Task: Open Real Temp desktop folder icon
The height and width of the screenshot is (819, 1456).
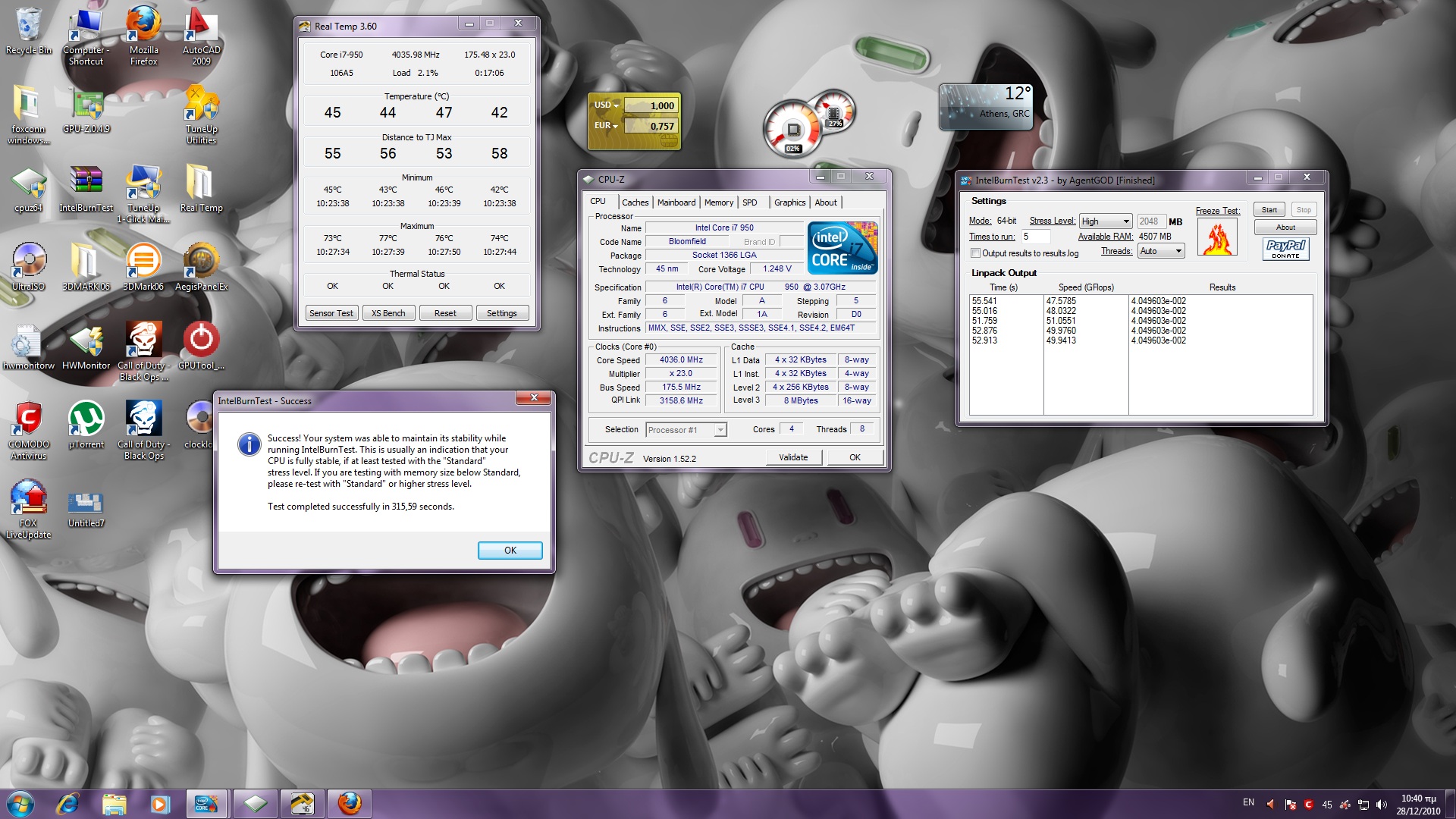Action: 201,190
